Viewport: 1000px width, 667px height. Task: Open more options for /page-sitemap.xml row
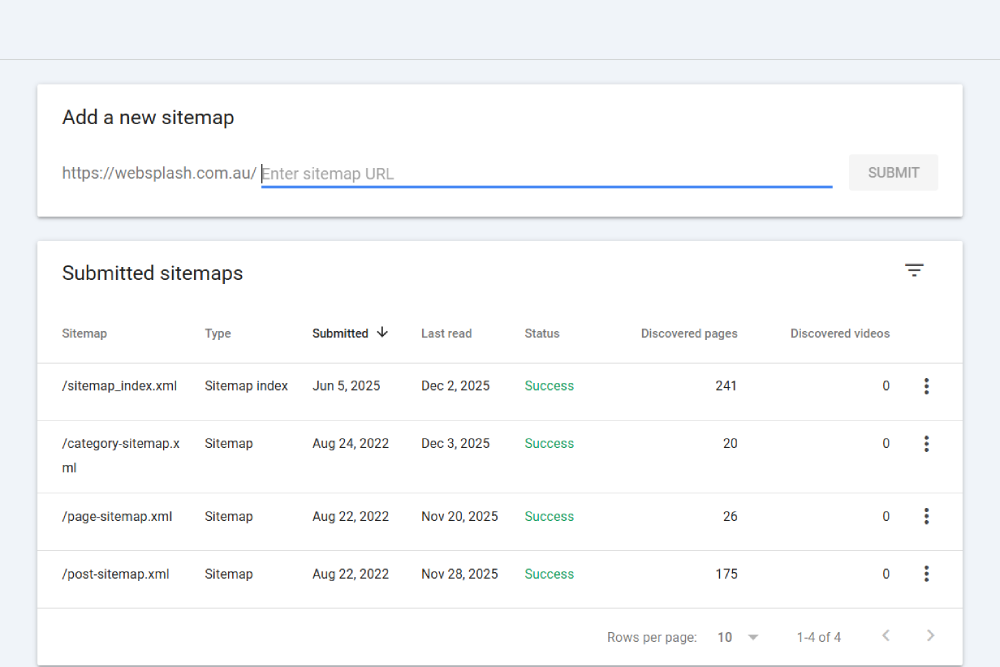point(926,516)
